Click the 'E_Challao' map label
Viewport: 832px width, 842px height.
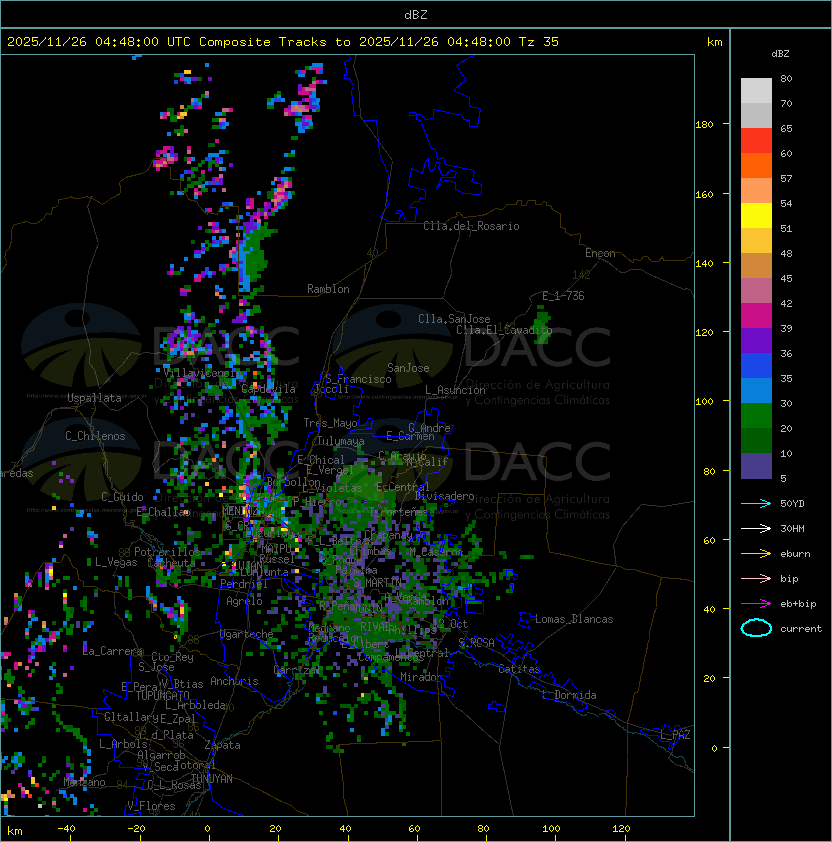(x=163, y=512)
